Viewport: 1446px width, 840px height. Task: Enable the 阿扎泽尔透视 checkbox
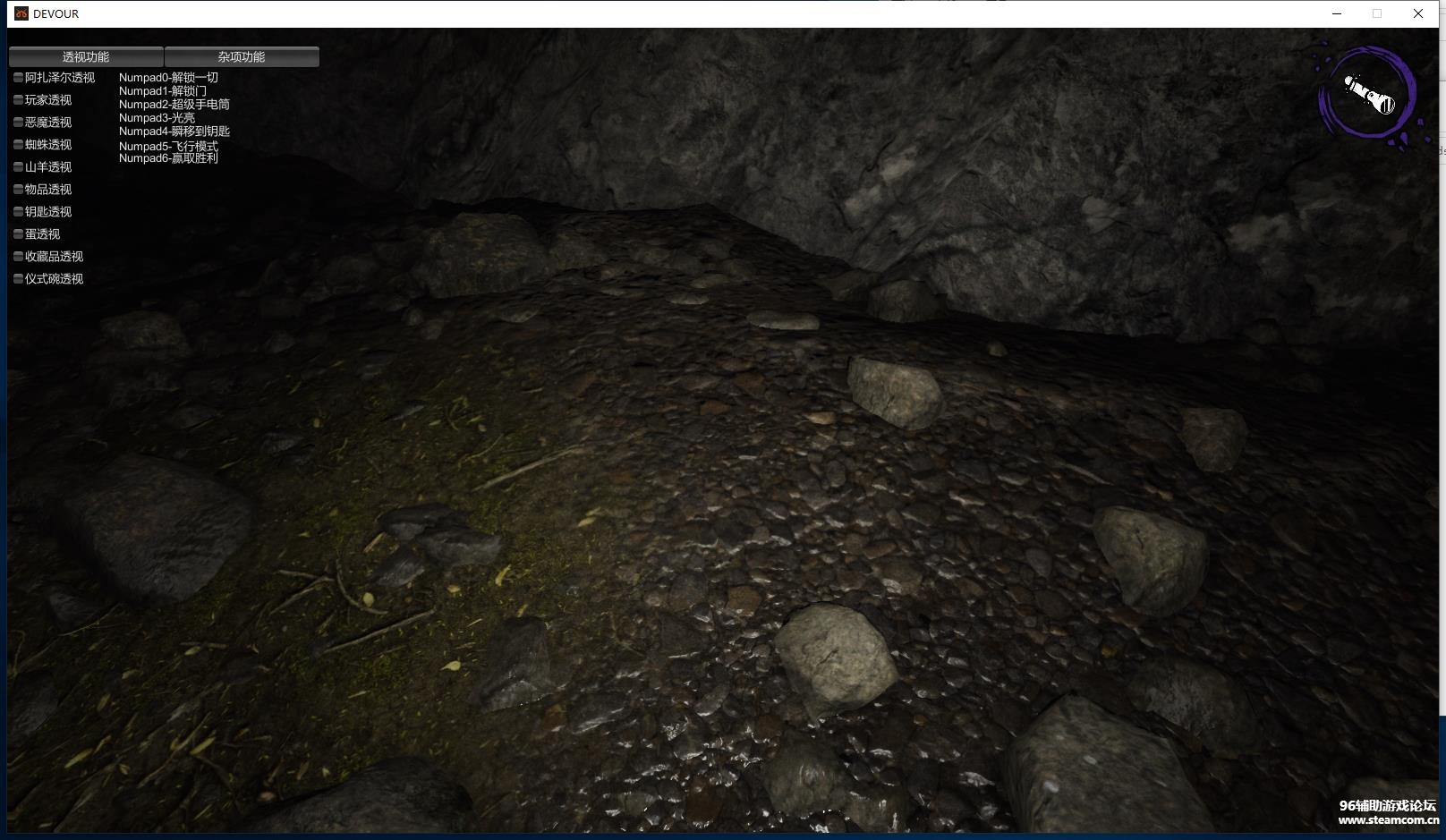coord(18,78)
